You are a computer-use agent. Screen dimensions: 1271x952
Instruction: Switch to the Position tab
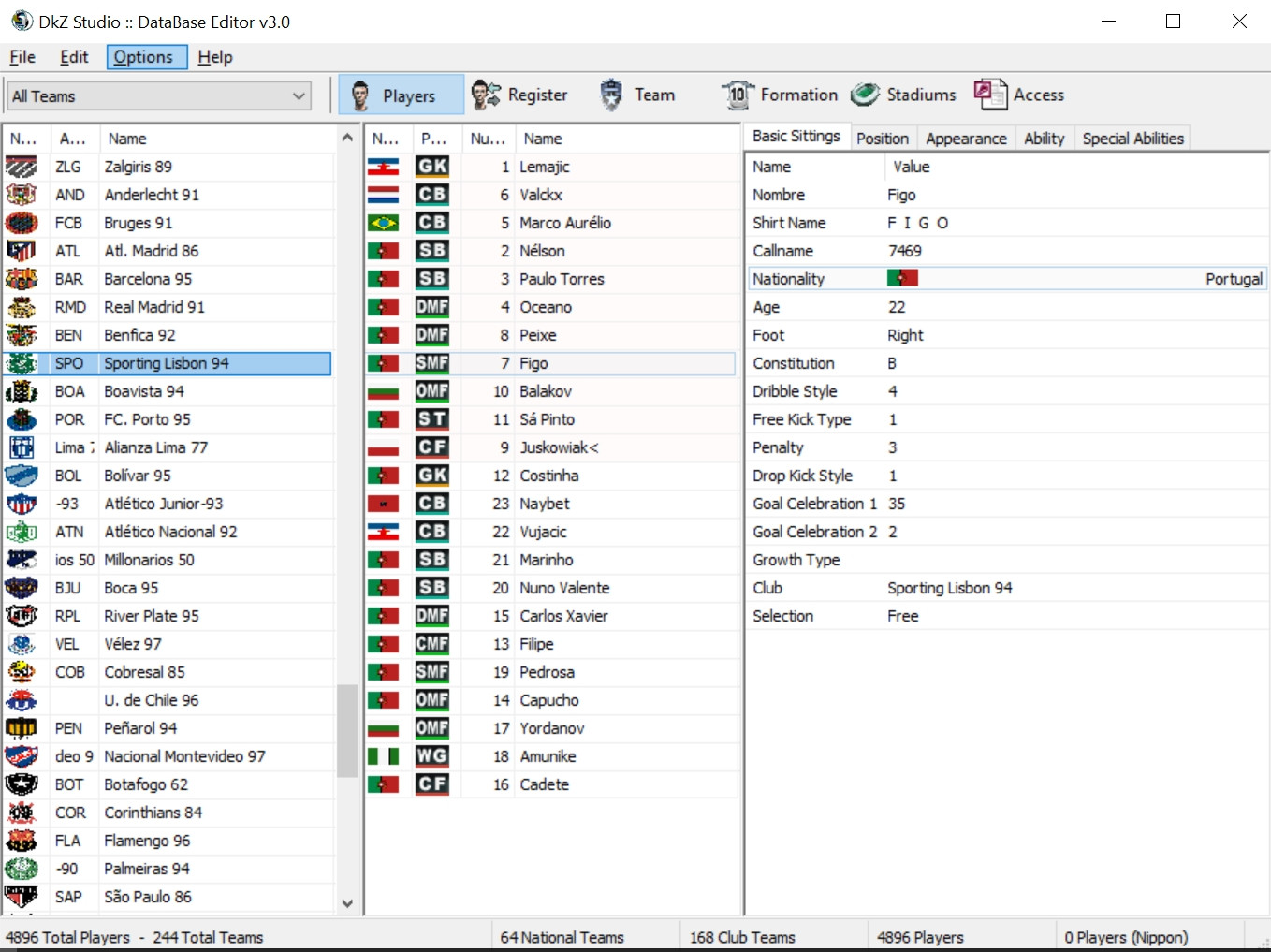coord(883,139)
